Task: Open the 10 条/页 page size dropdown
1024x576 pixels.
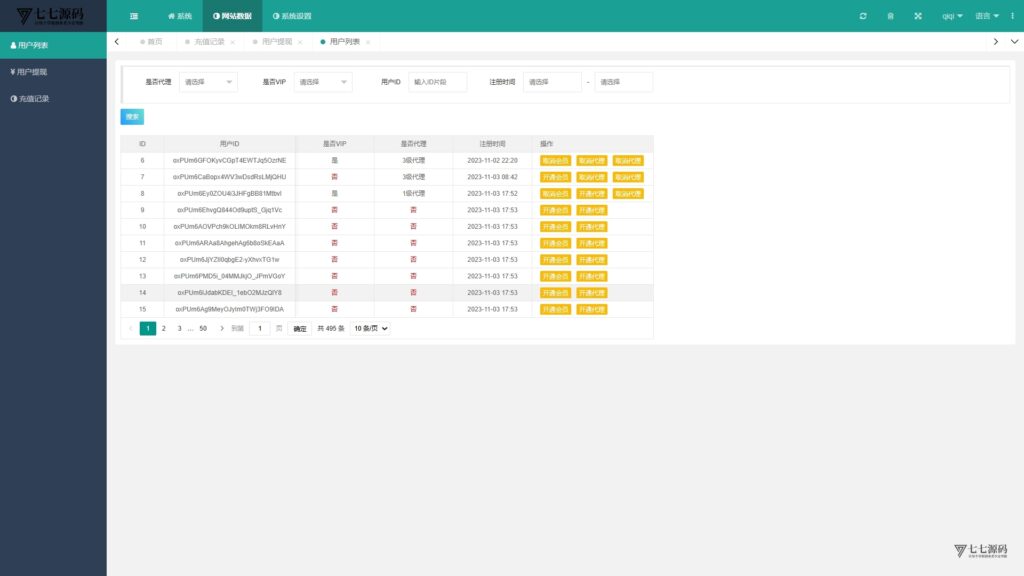Action: [370, 328]
